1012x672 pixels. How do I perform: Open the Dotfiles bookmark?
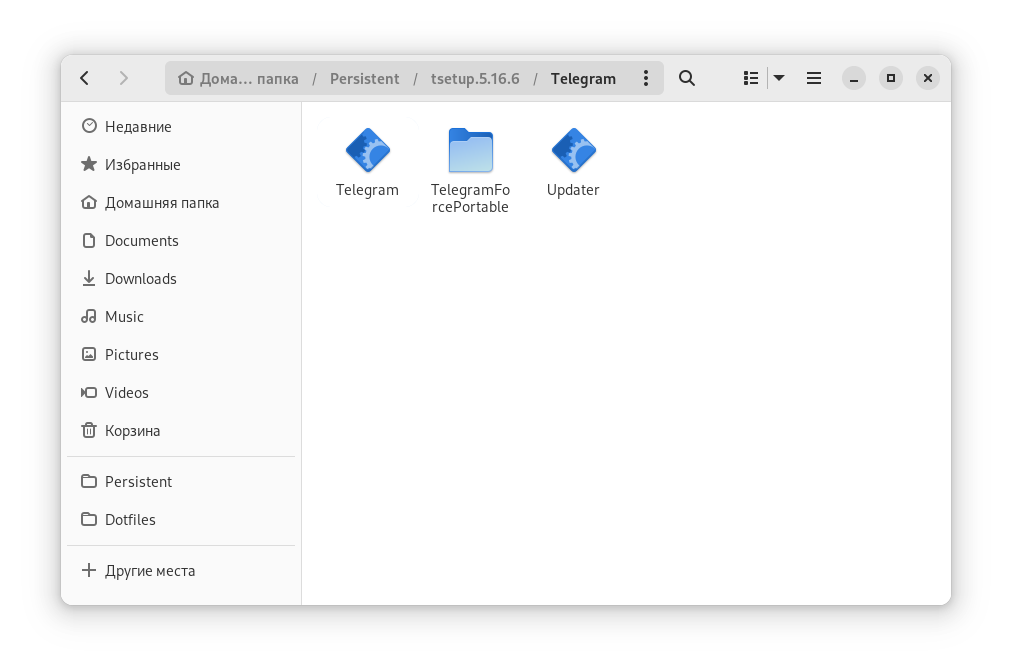pos(130,520)
